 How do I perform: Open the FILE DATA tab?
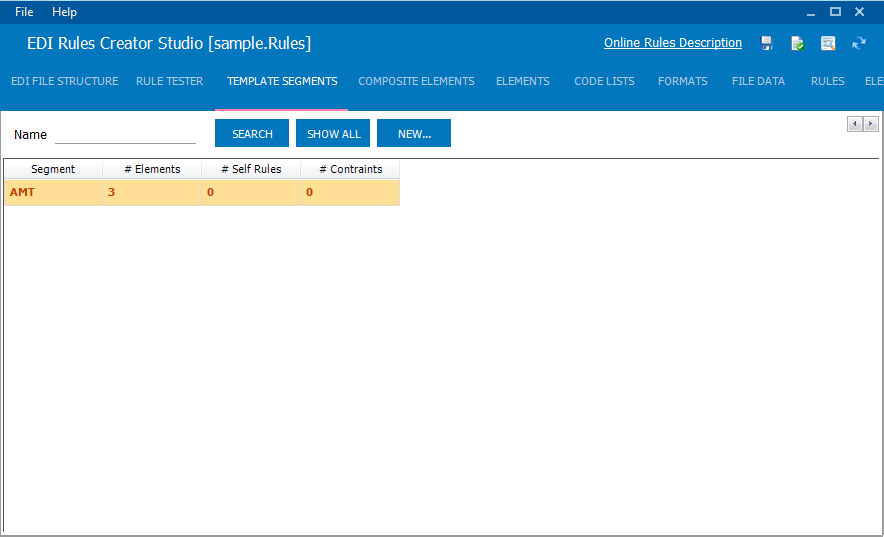point(758,81)
